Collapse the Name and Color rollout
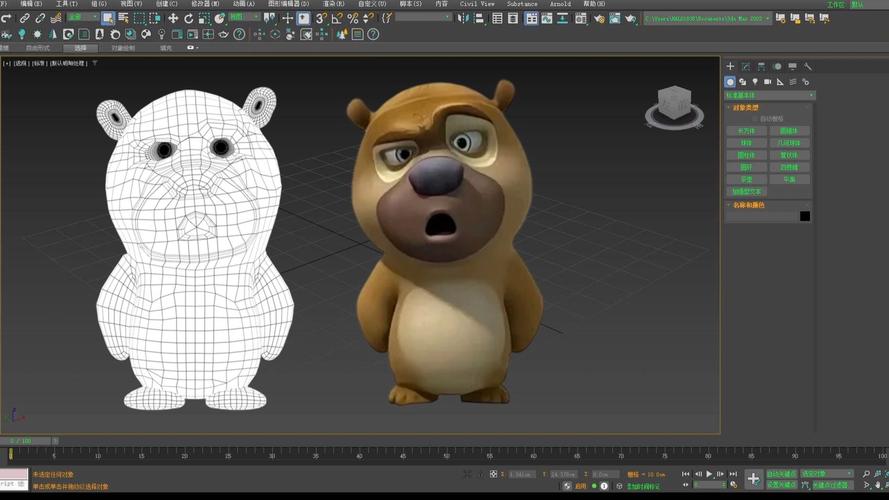889x500 pixels. [x=748, y=205]
